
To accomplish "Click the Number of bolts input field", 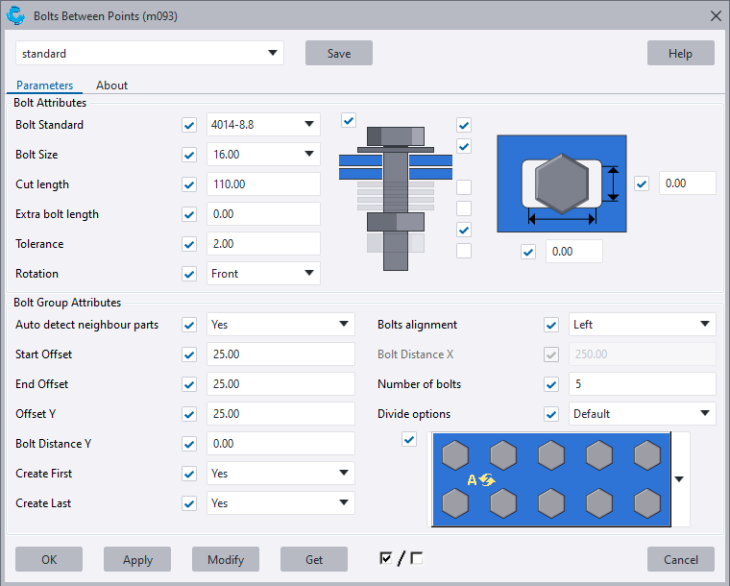I will [642, 384].
